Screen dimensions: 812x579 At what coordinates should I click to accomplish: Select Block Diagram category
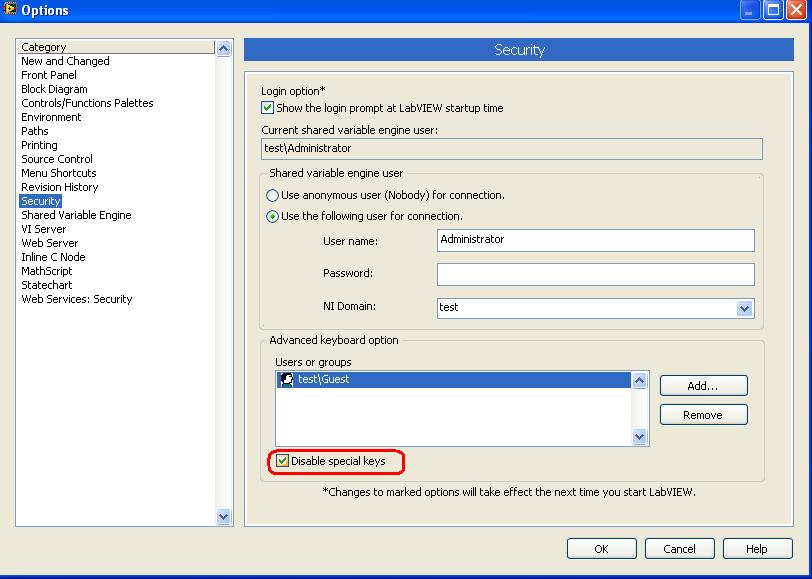coord(54,89)
